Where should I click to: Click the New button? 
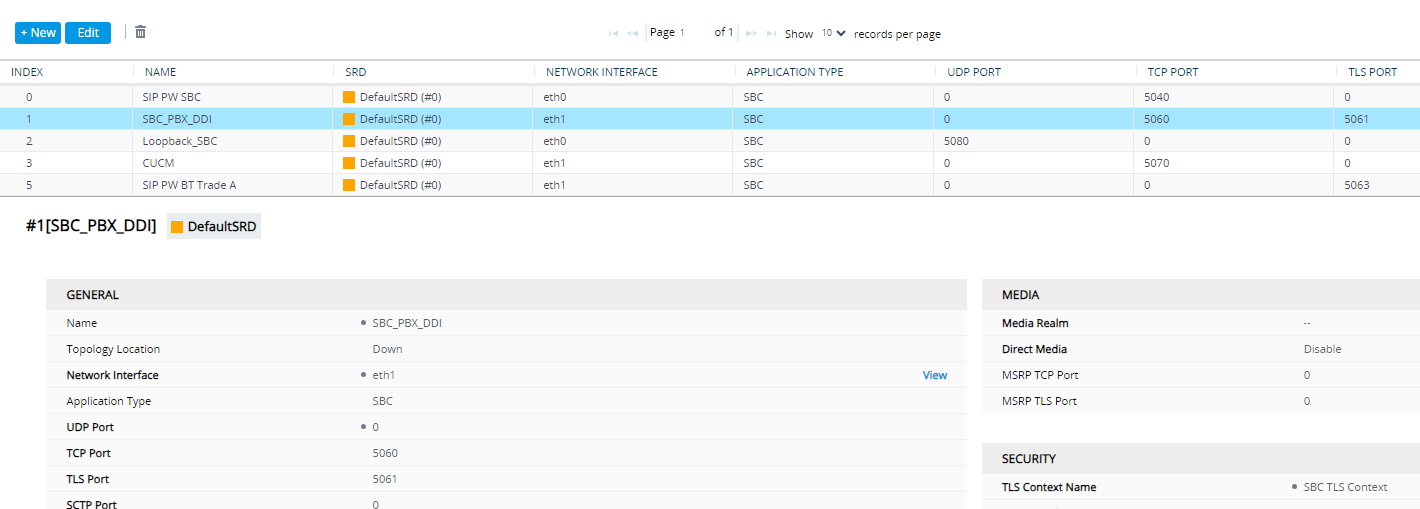tap(38, 33)
